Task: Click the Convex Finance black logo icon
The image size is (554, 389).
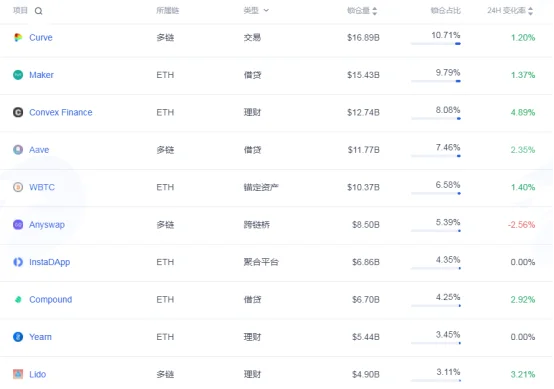Action: [18, 112]
